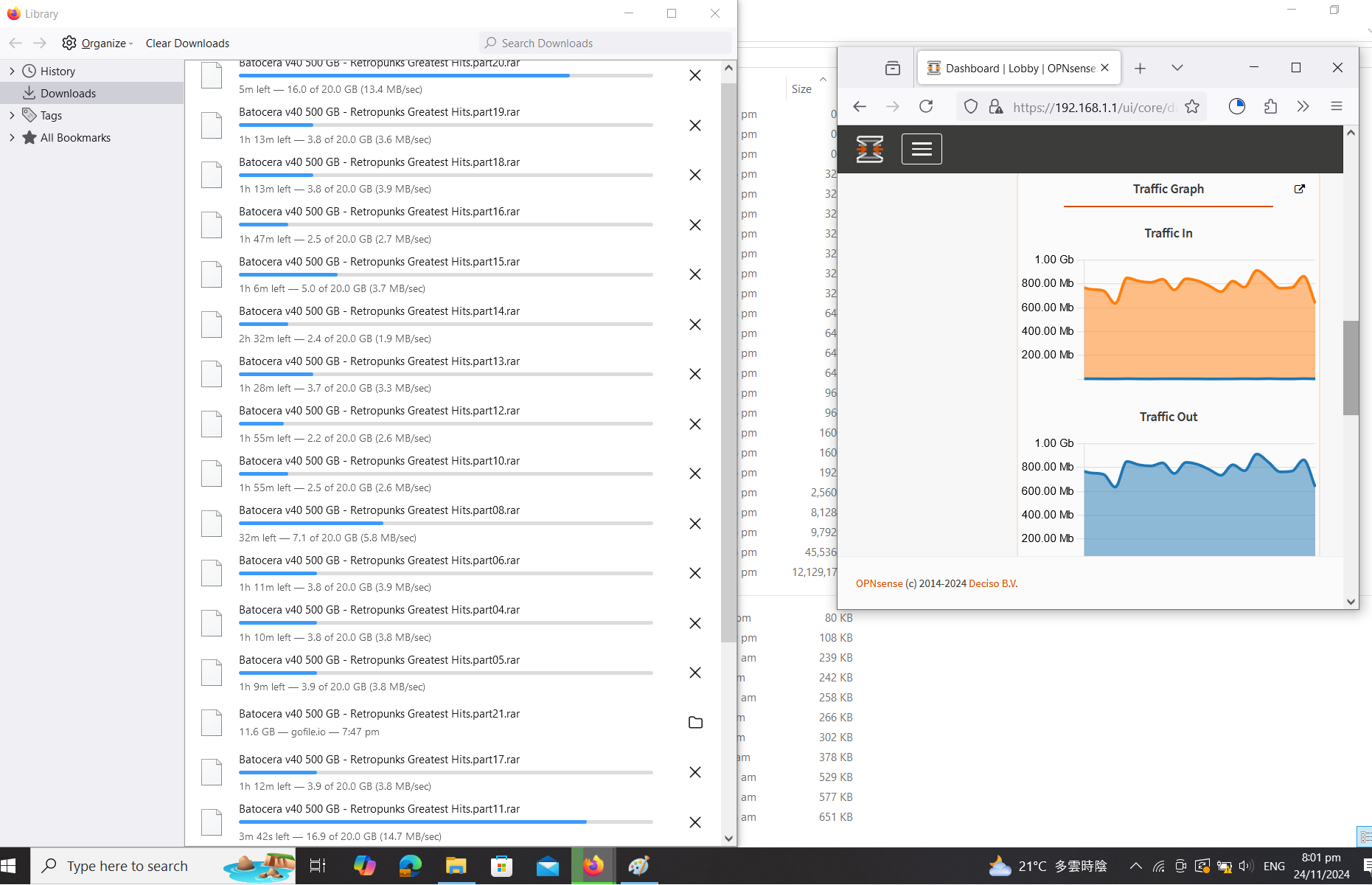This screenshot has width=1372, height=885.
Task: Click progress bar of part20.rar download
Action: 446,75
